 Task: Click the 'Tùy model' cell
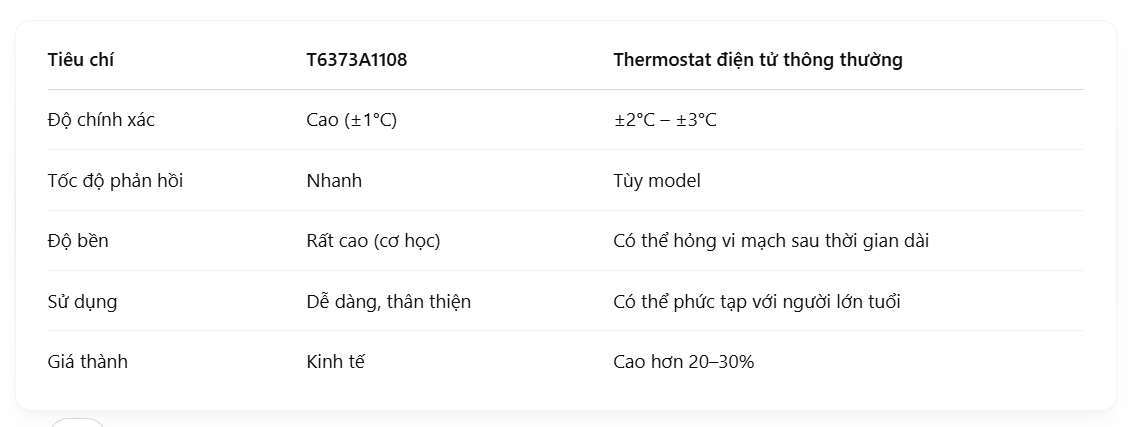(x=657, y=180)
